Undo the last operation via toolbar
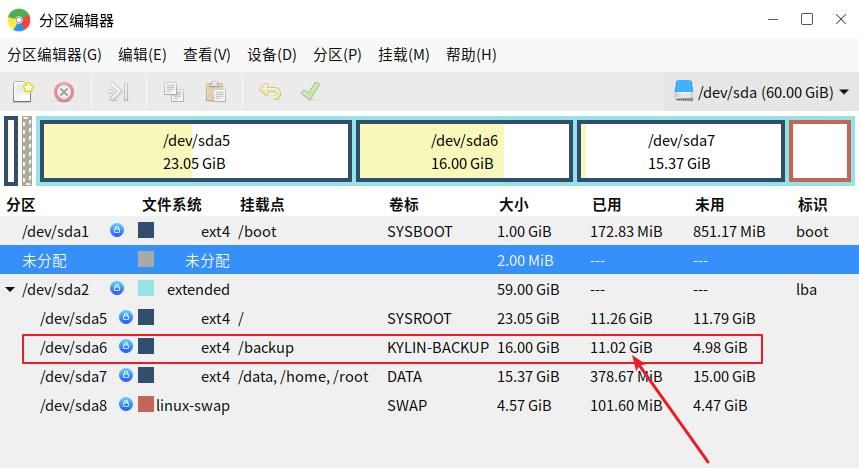Screen dimensions: 859x468 (269, 92)
